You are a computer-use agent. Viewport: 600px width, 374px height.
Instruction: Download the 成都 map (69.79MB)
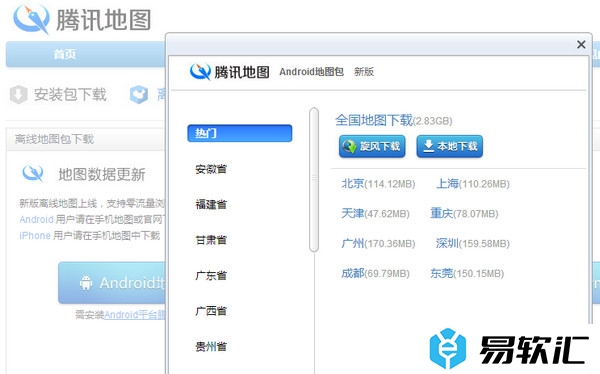click(x=375, y=273)
